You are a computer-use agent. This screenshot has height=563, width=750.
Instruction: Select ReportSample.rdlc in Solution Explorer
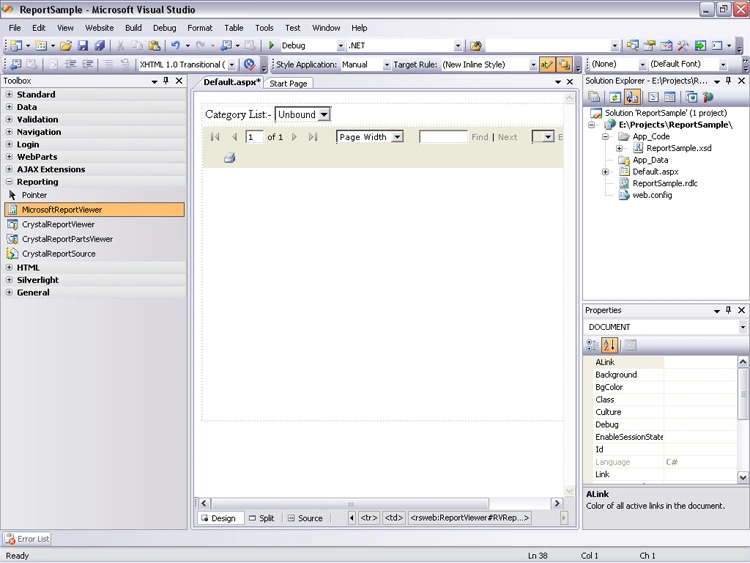(x=664, y=183)
